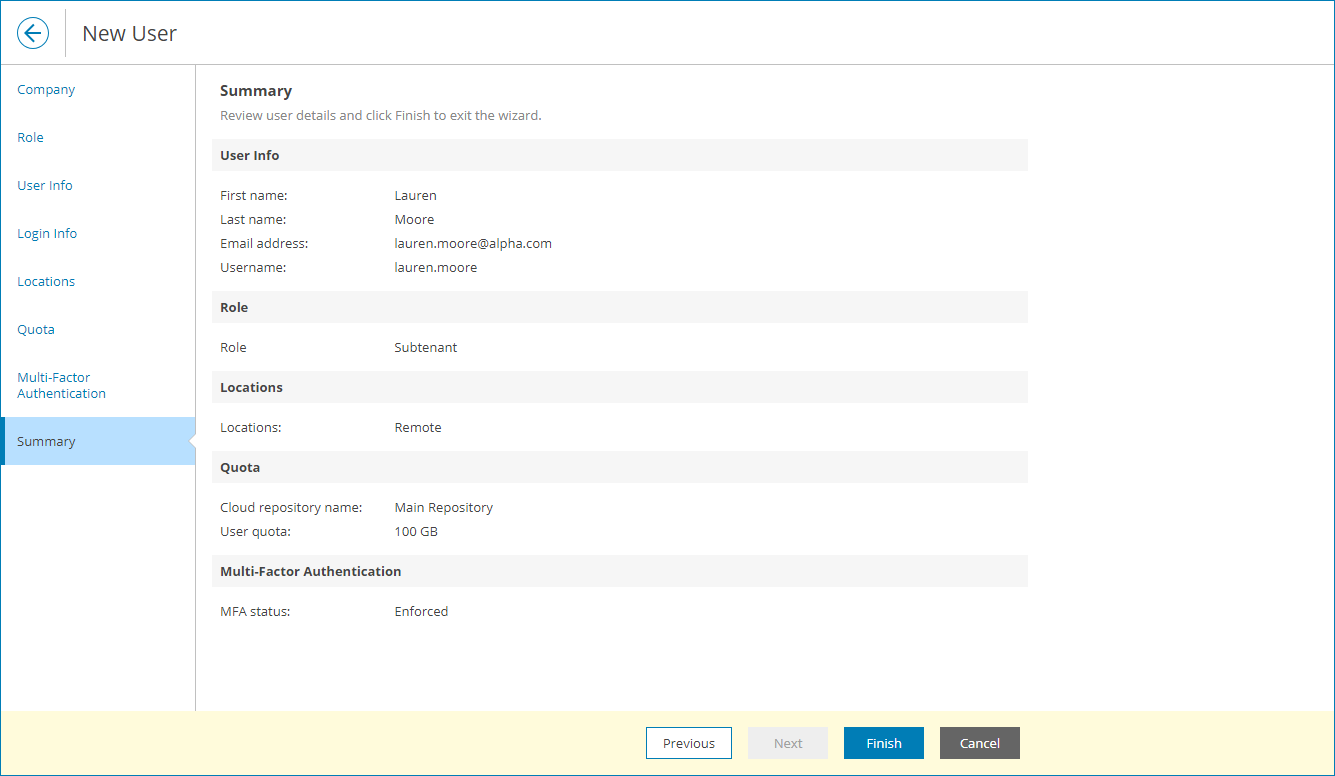
Task: Select the Summary step
Action: tap(46, 441)
